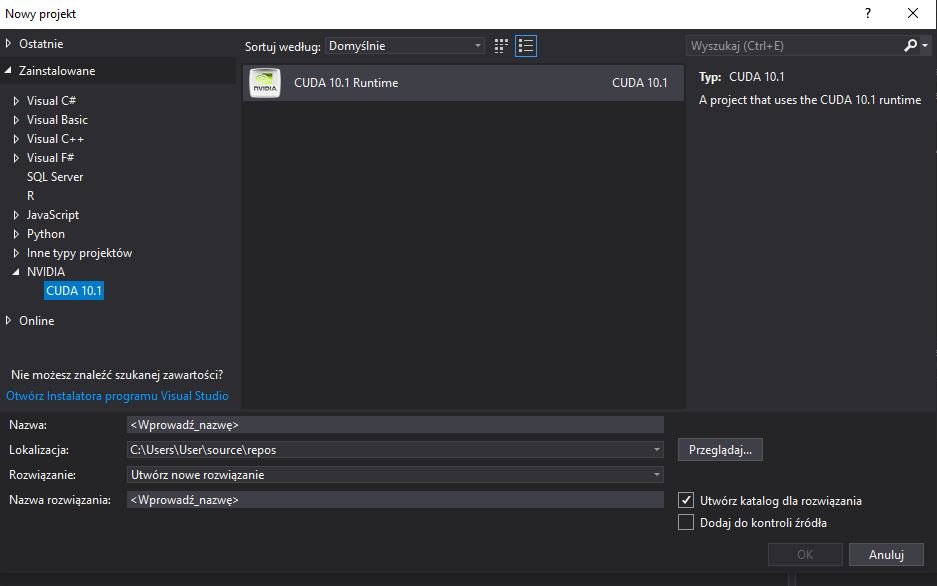Expand the Ostatnie section
Image resolution: width=937 pixels, height=586 pixels.
coord(8,43)
